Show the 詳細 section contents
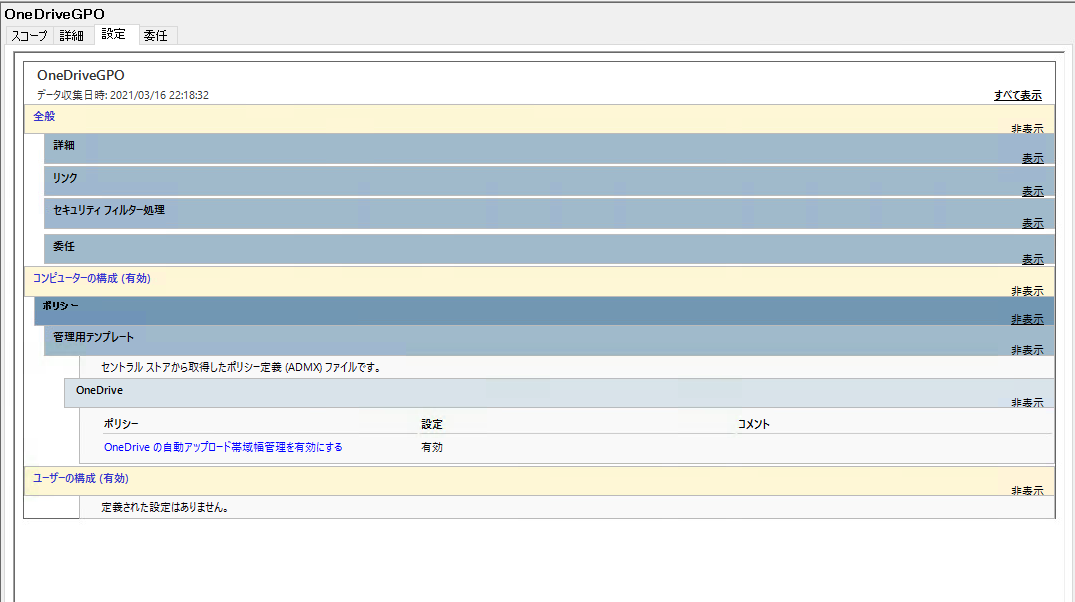Image resolution: width=1075 pixels, height=602 pixels. 1032,158
